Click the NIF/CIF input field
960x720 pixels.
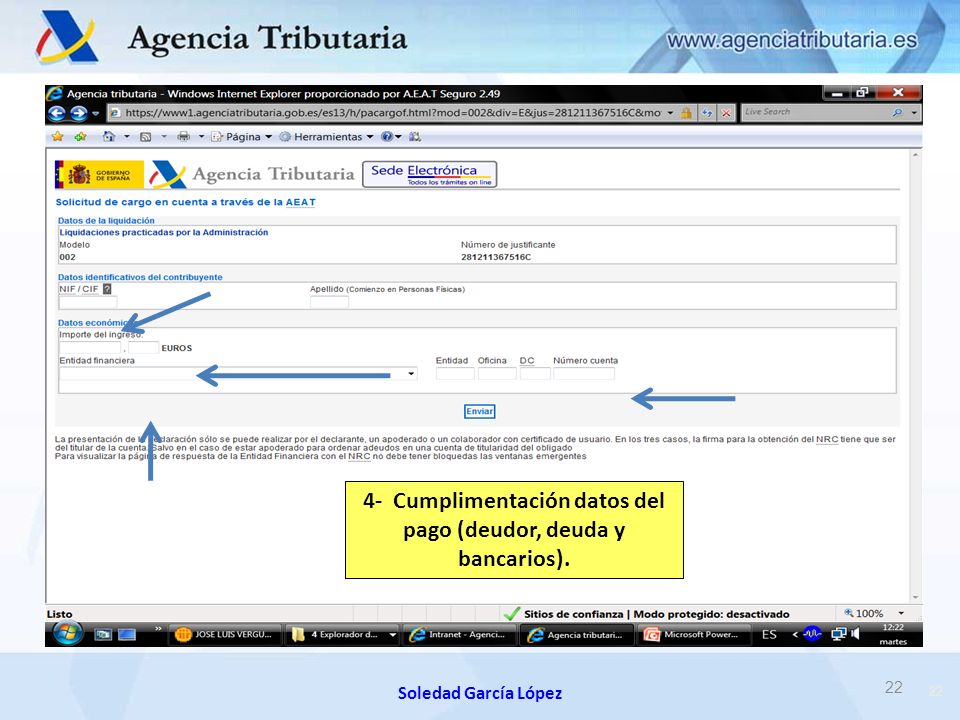[x=88, y=302]
